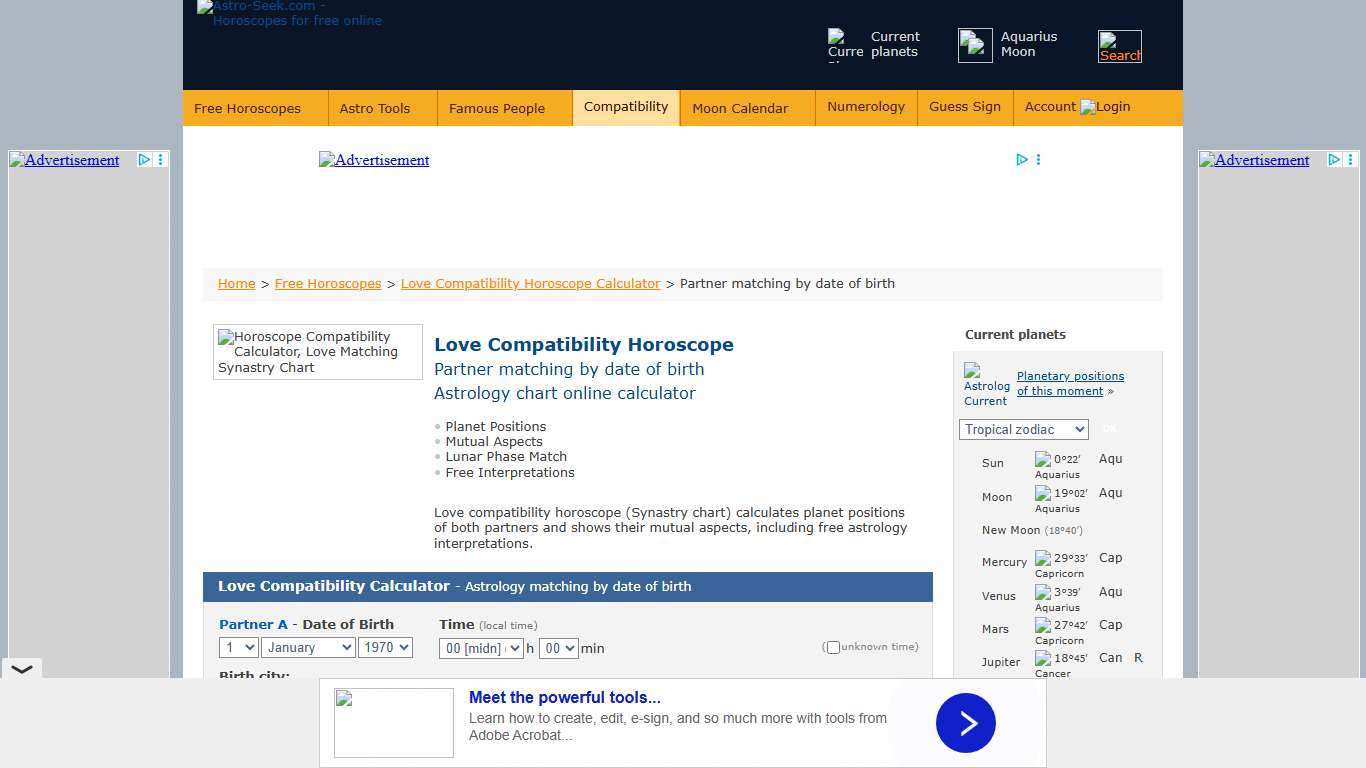Click the Current planets icon in the header
The width and height of the screenshot is (1366, 768).
pos(844,44)
